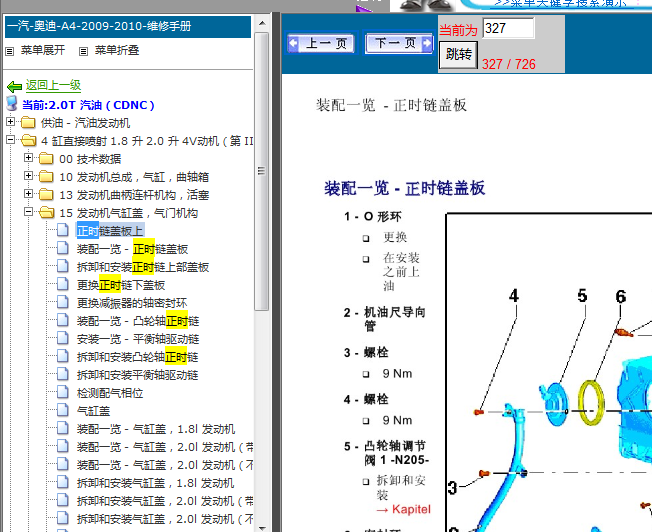
Task: Open 拆卸和安装正时链上部盖板 entry
Action: 143,267
